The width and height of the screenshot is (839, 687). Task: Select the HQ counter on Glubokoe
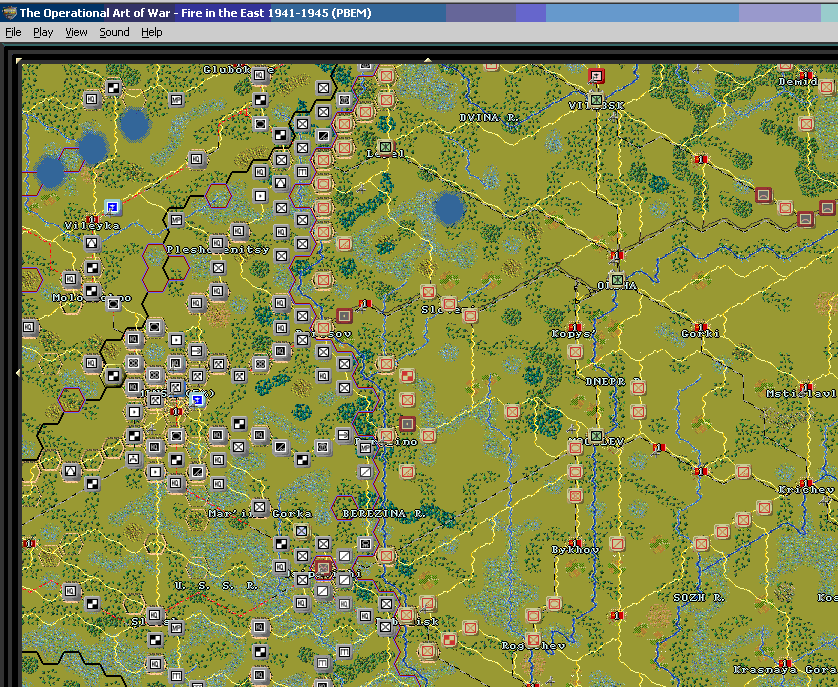260,75
